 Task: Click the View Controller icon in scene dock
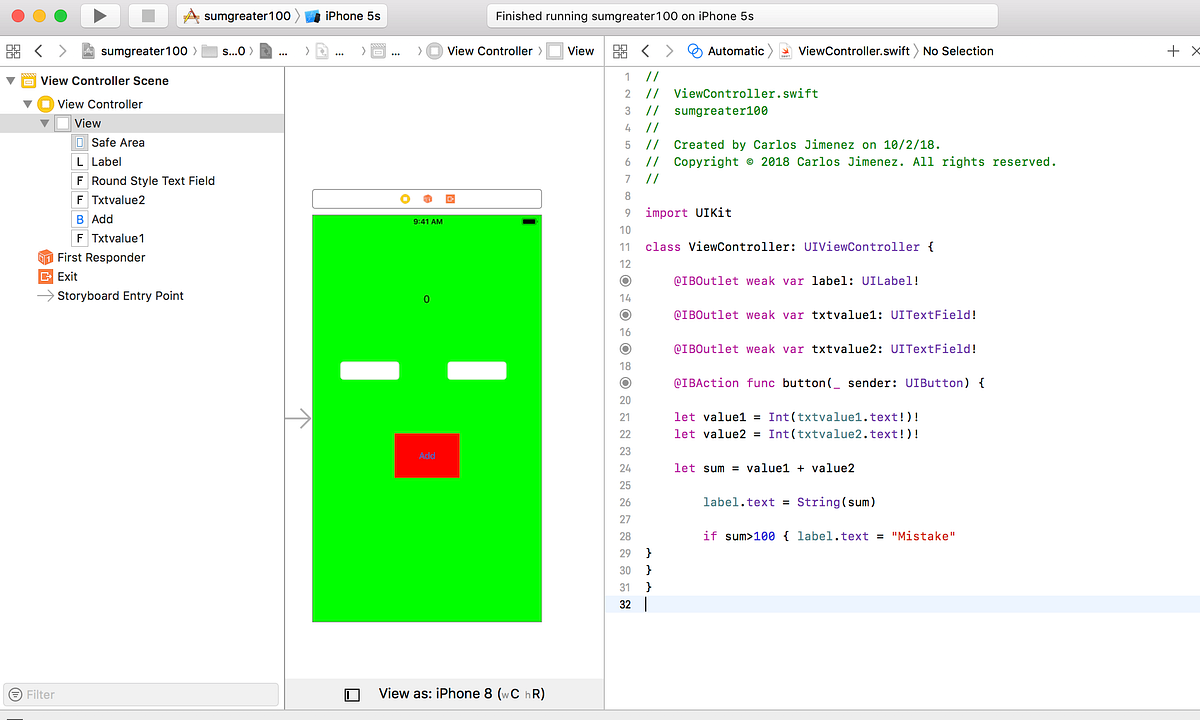point(405,199)
